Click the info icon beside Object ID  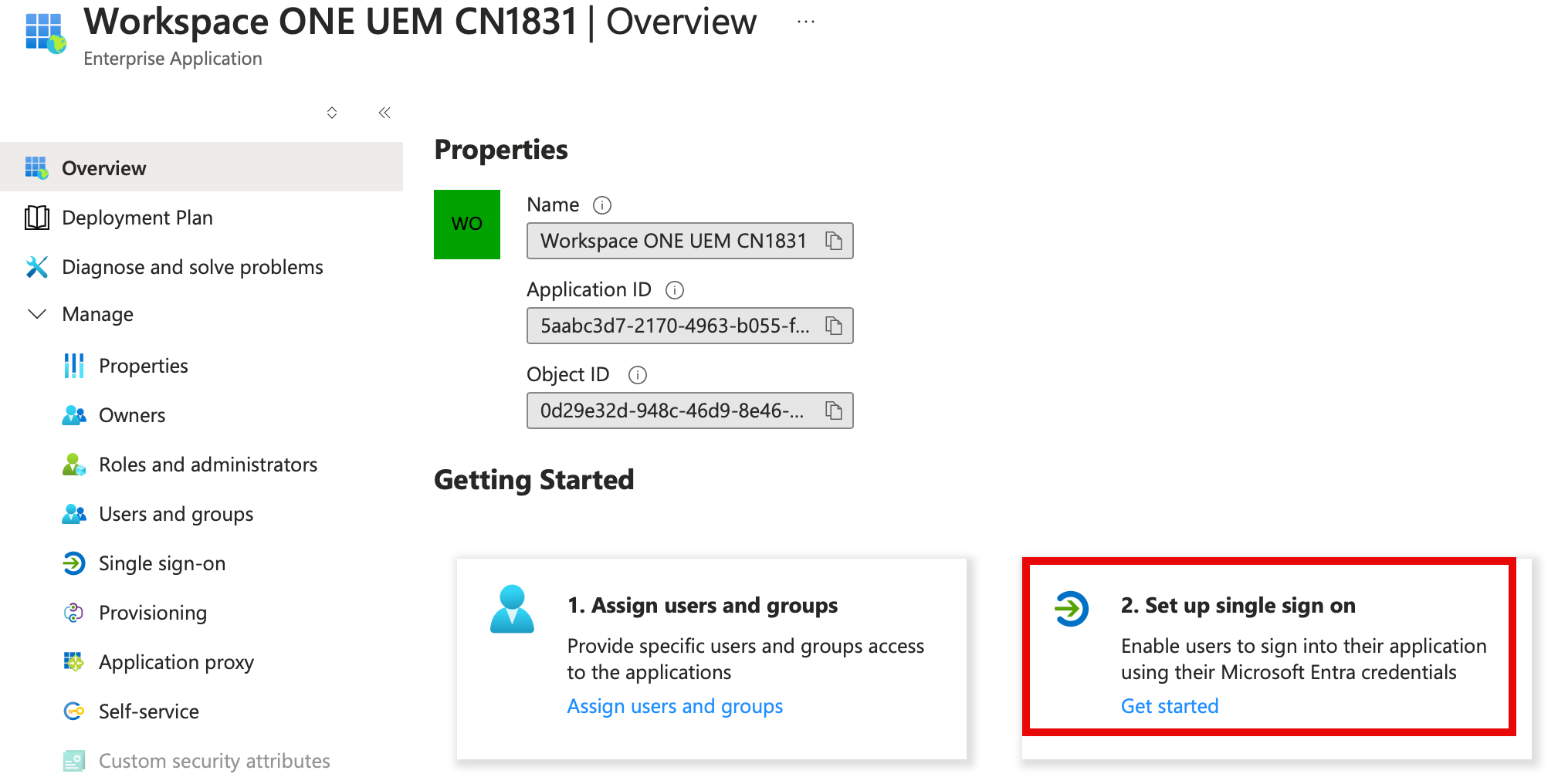click(x=637, y=375)
